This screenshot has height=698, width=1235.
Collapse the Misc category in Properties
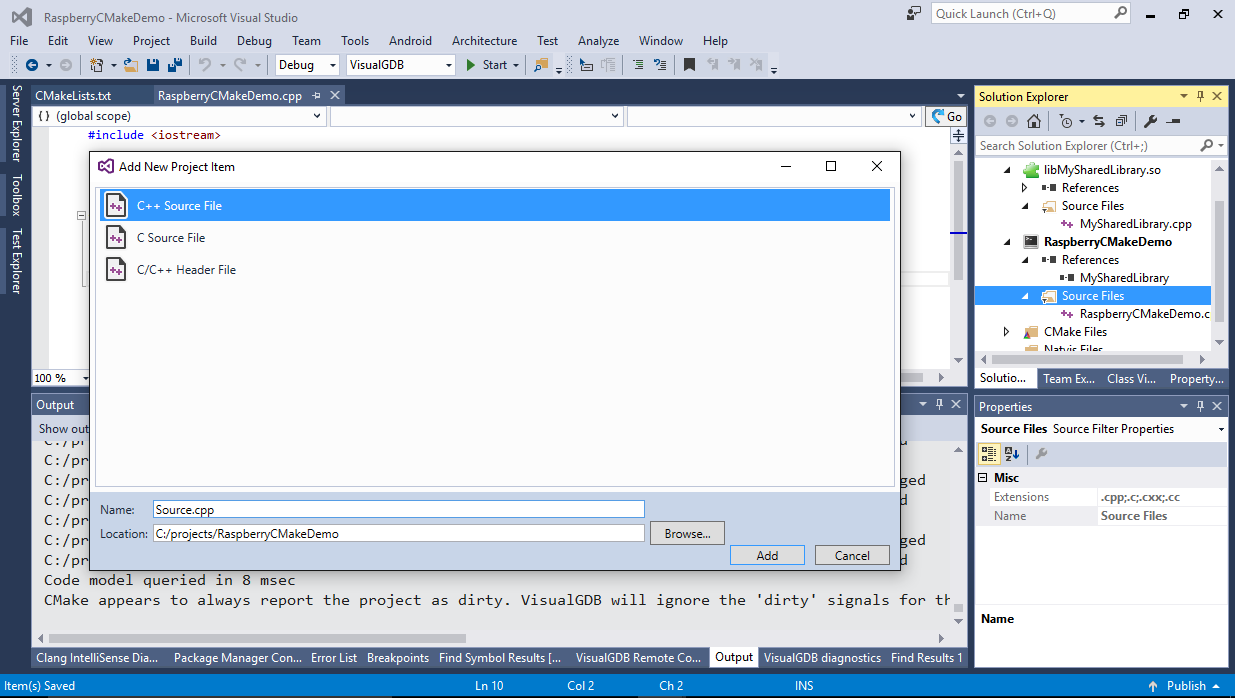point(984,478)
